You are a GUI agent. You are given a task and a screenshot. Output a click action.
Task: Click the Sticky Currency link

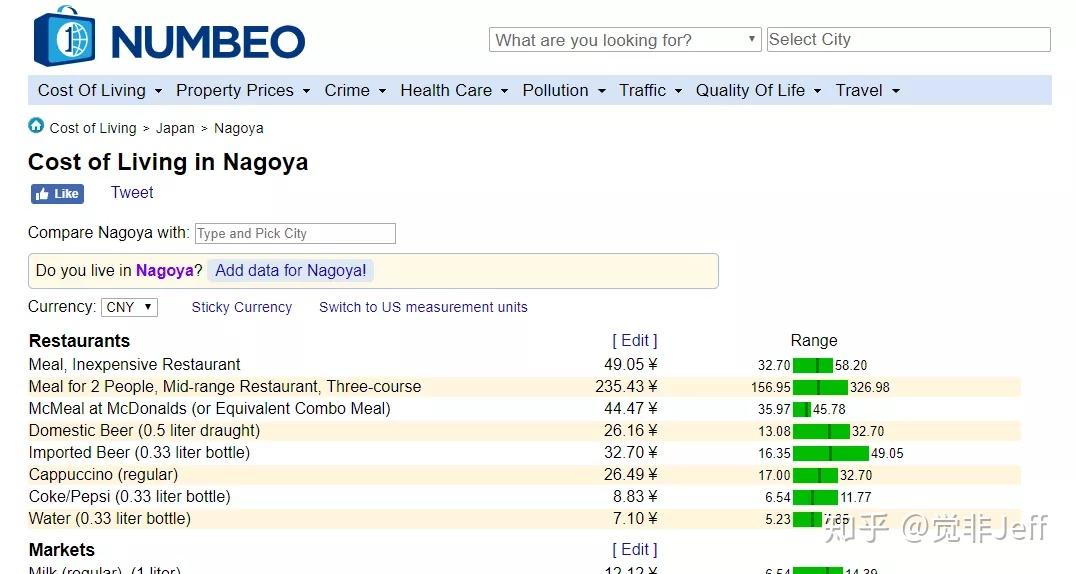pos(242,307)
